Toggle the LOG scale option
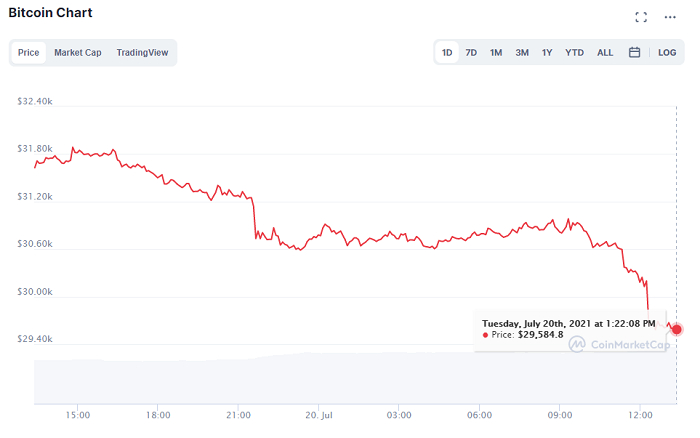 [x=667, y=52]
